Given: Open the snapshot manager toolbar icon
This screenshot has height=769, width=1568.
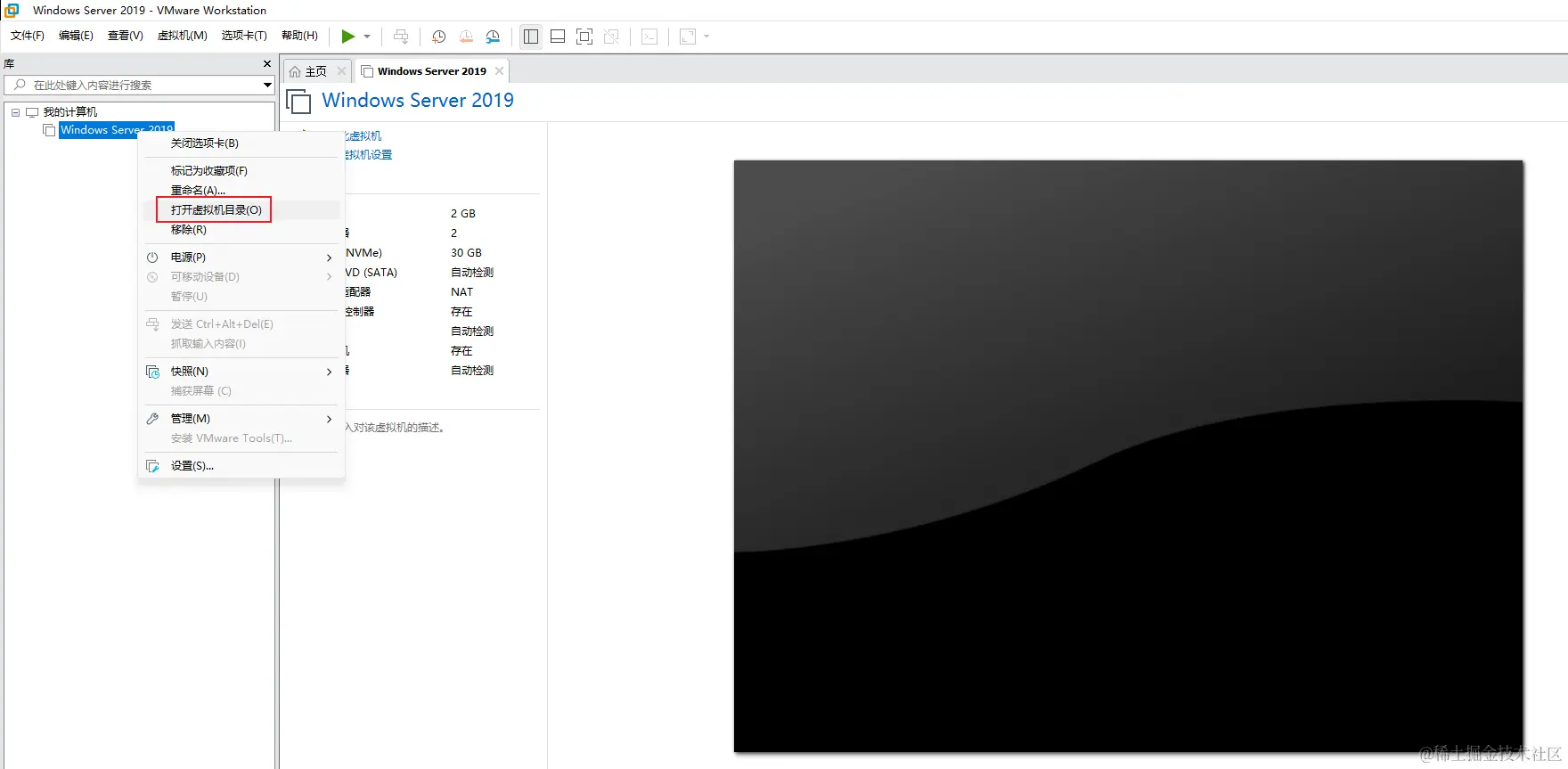Looking at the screenshot, I should (x=493, y=37).
